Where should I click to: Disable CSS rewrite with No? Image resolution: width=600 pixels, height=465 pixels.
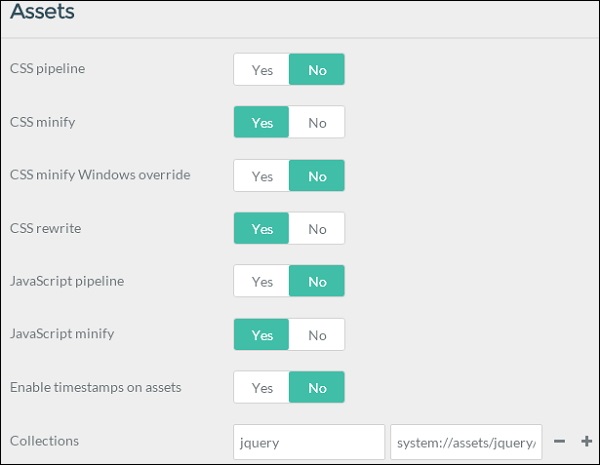[317, 229]
